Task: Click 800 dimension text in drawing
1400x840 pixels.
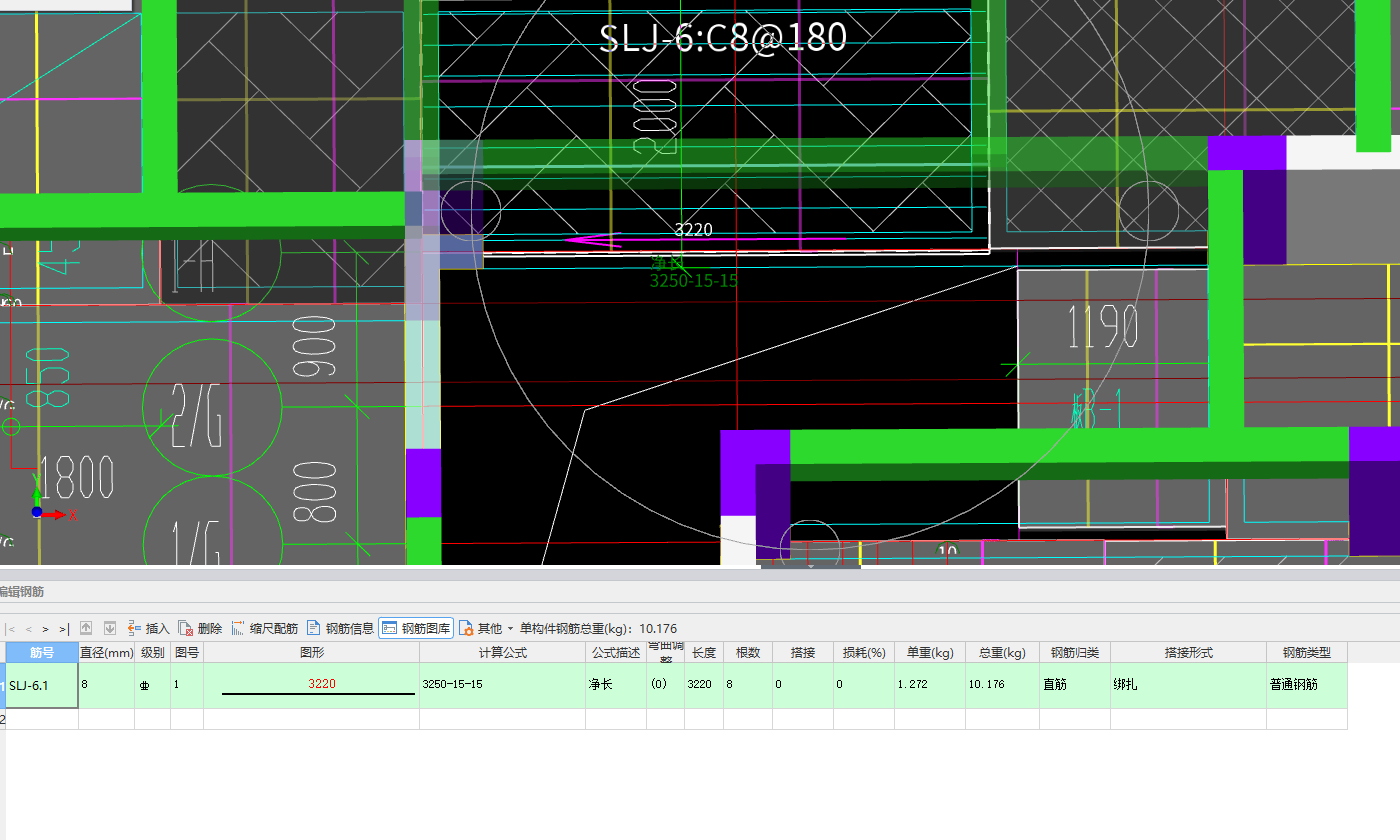Action: tap(314, 492)
